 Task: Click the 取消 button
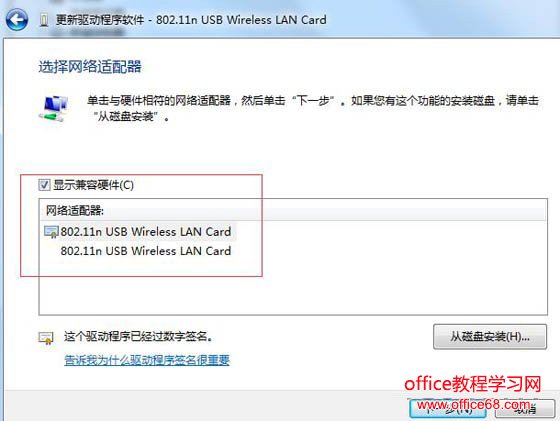pyautogui.click(x=525, y=409)
